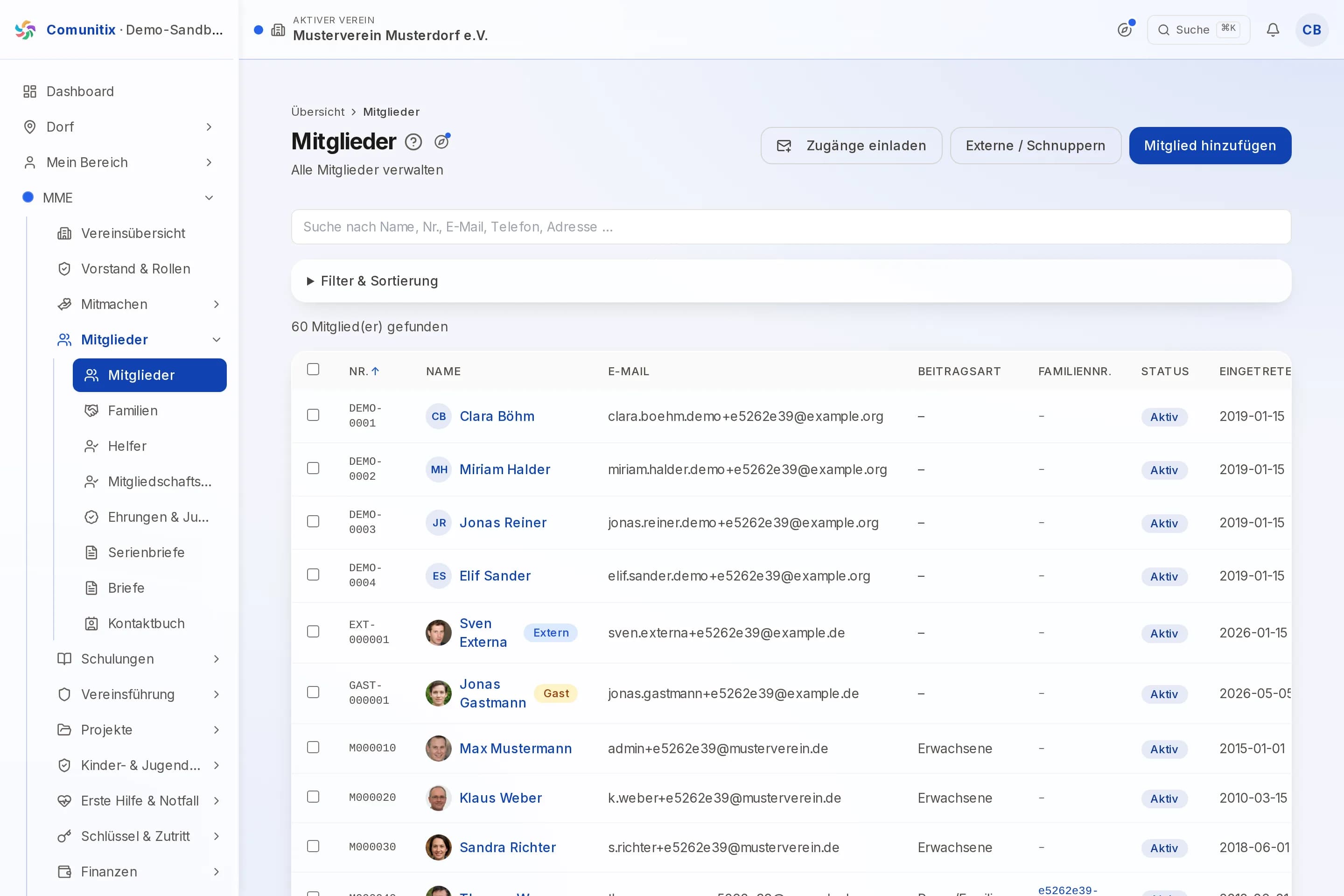This screenshot has height=896, width=1344.
Task: Focus the member search field
Action: click(791, 227)
